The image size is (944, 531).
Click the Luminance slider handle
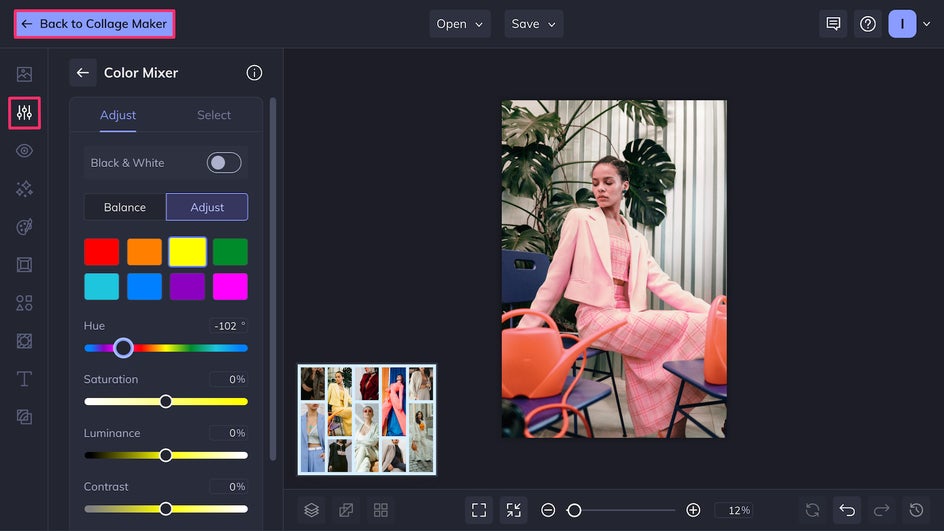pyautogui.click(x=166, y=455)
